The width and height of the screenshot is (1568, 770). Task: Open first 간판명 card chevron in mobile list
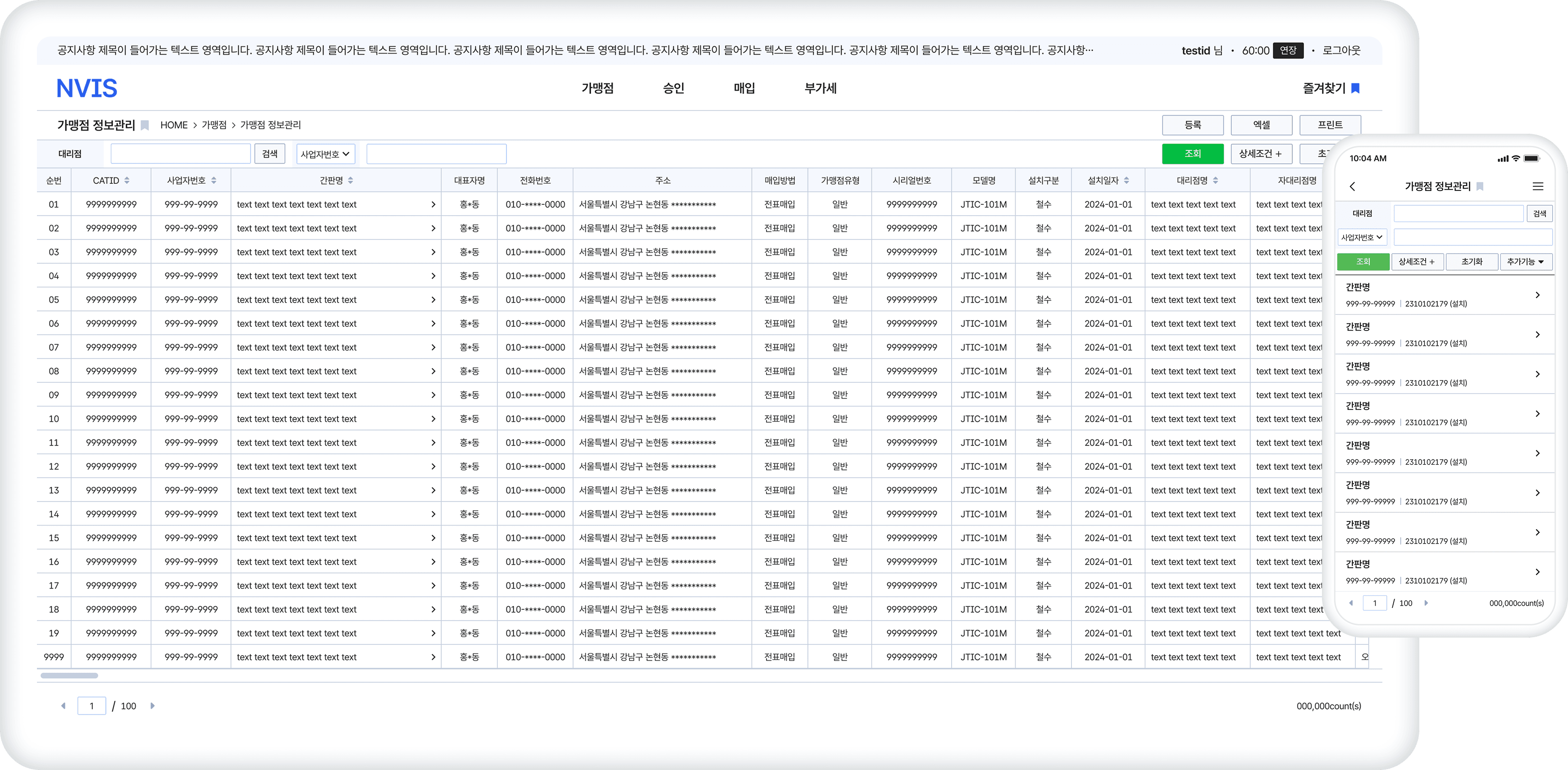[1537, 295]
